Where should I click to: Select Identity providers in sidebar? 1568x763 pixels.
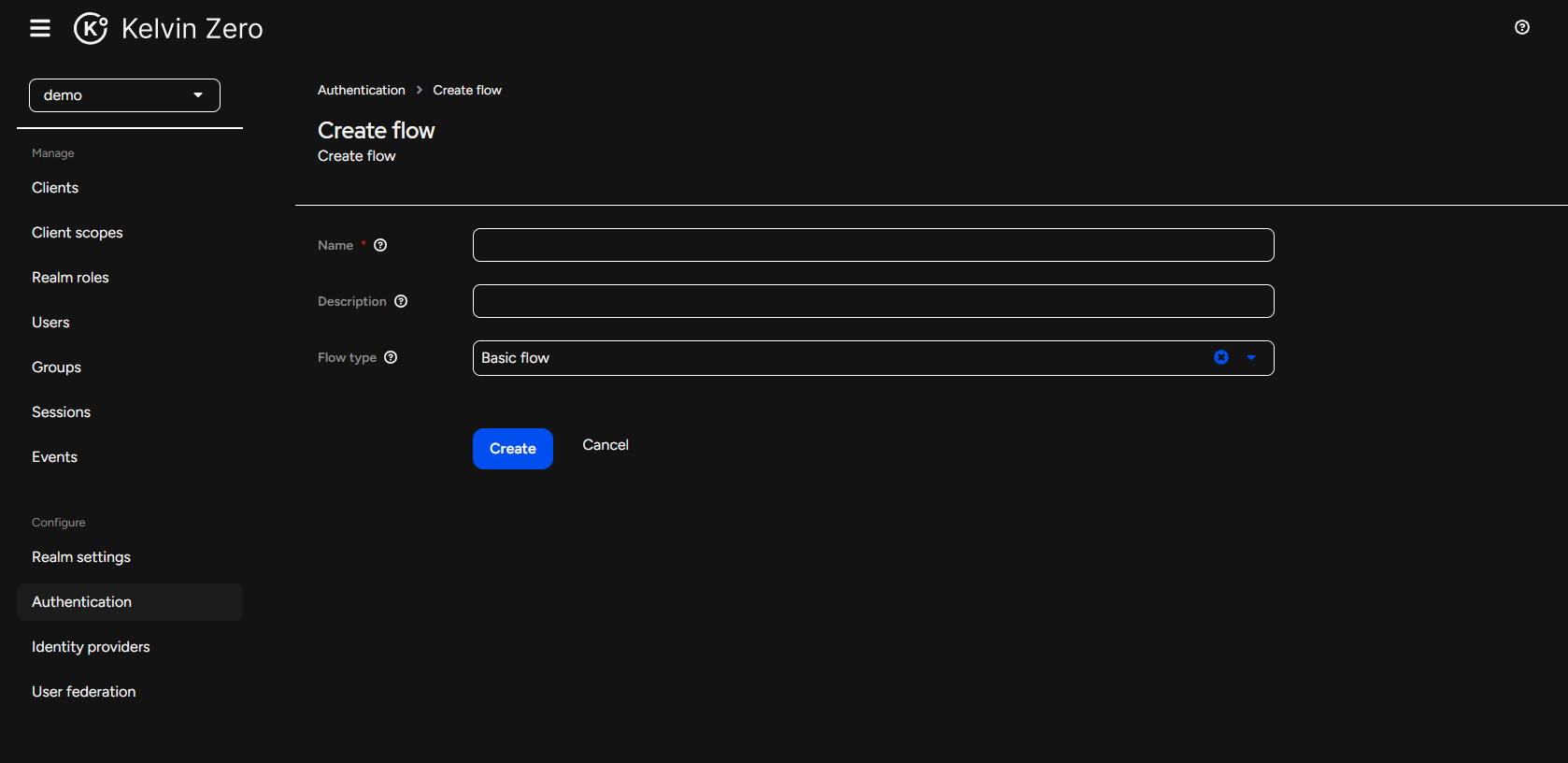(91, 647)
